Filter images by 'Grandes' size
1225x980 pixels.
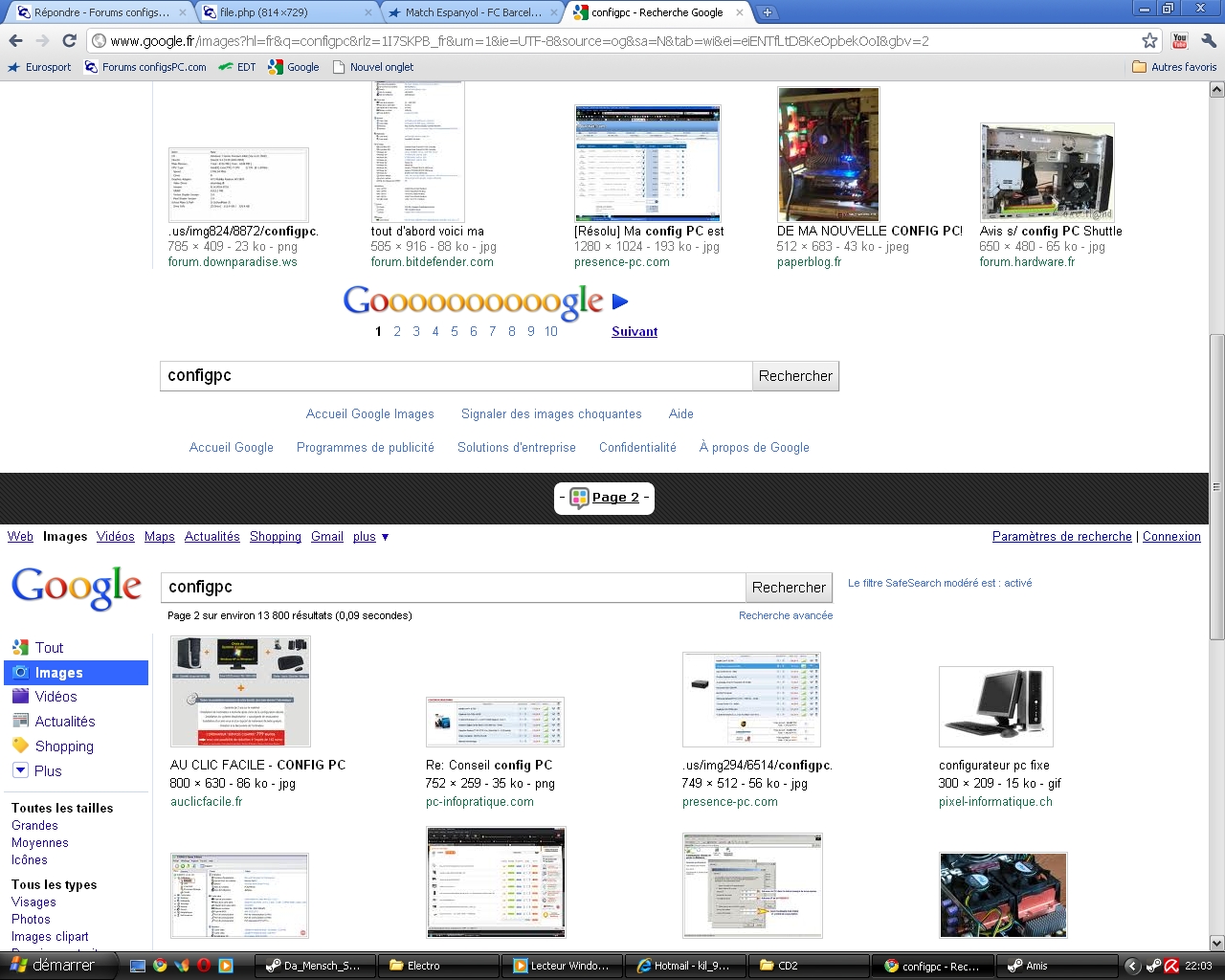click(34, 826)
